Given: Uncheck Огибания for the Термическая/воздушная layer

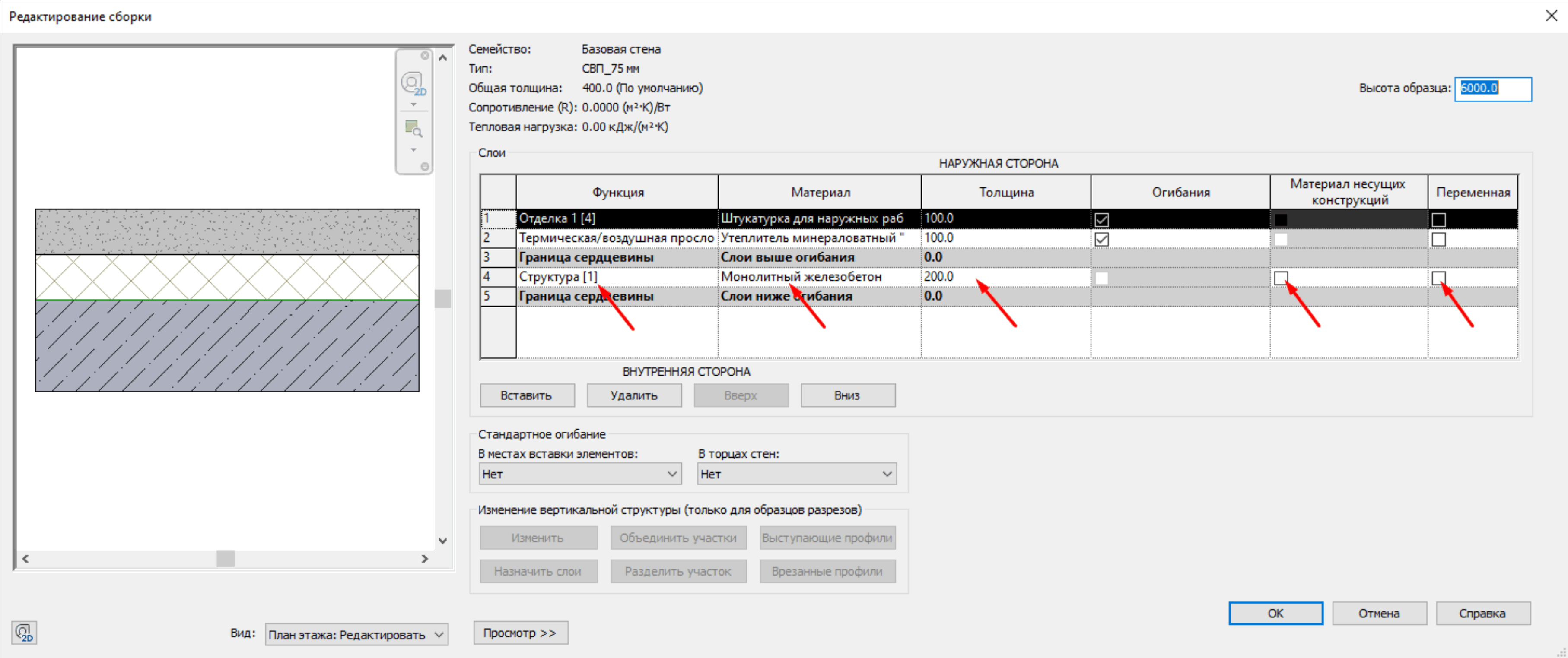Looking at the screenshot, I should click(x=1101, y=239).
